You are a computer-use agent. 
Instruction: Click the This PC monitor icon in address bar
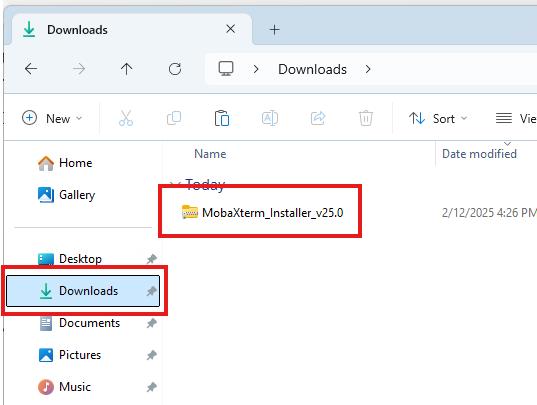coord(226,69)
